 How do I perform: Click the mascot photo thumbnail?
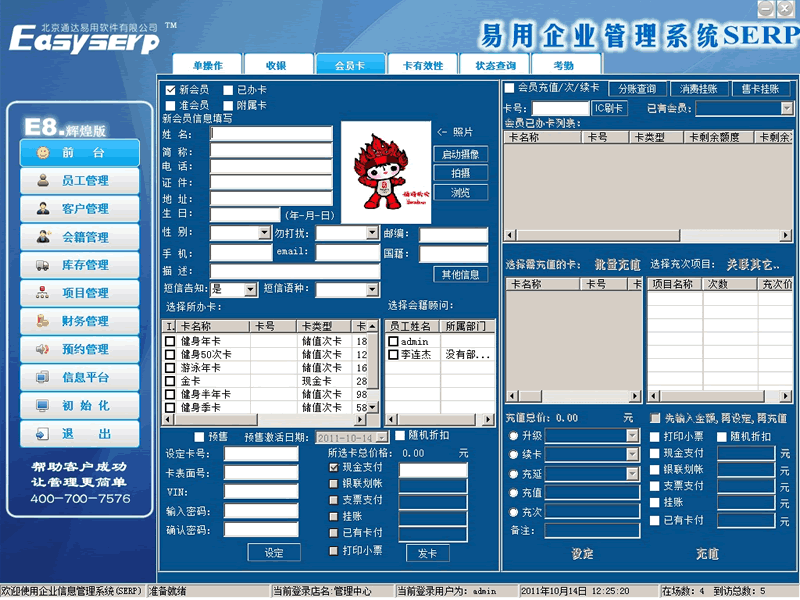[386, 172]
